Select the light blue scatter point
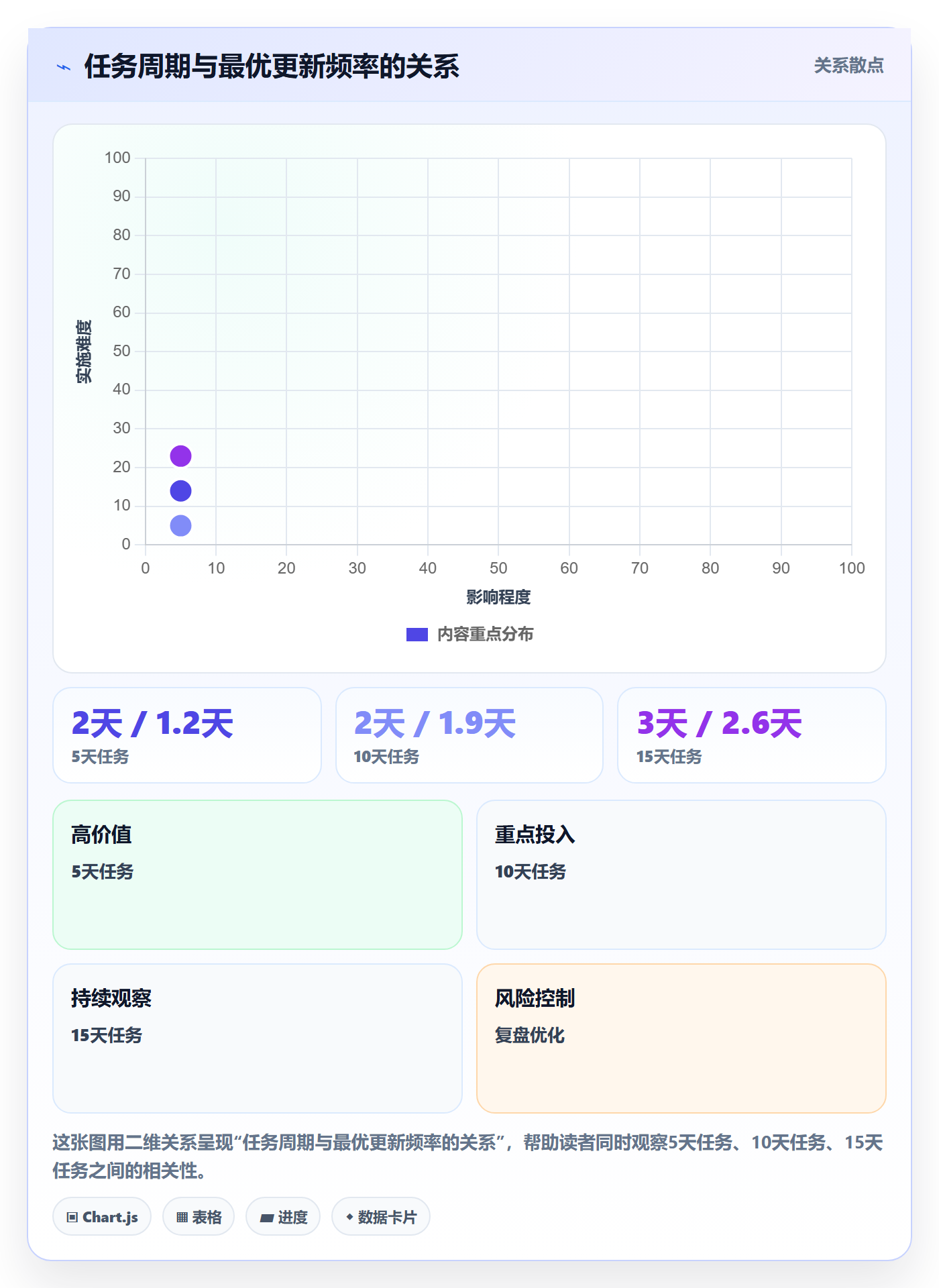Viewport: 939px width, 1288px height. [180, 526]
